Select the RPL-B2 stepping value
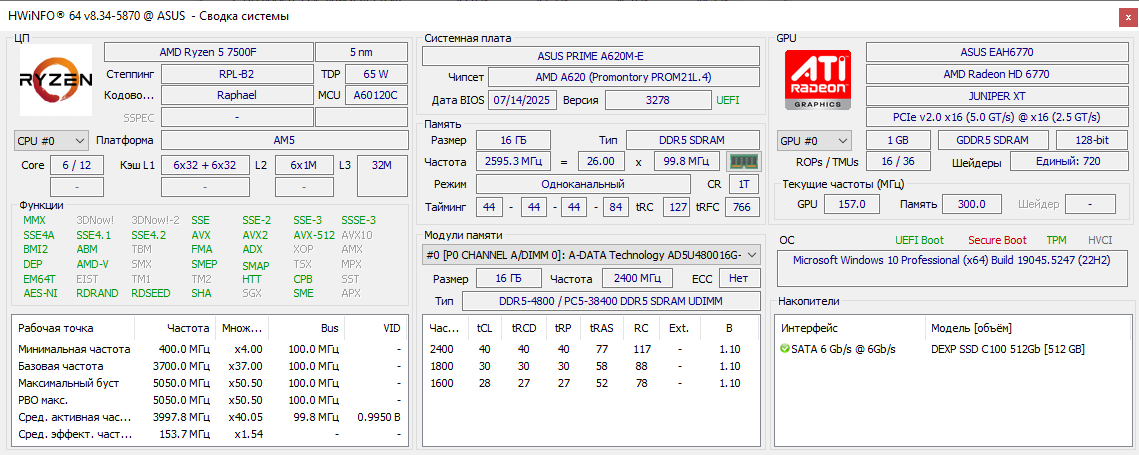The image size is (1139, 455). [236, 73]
